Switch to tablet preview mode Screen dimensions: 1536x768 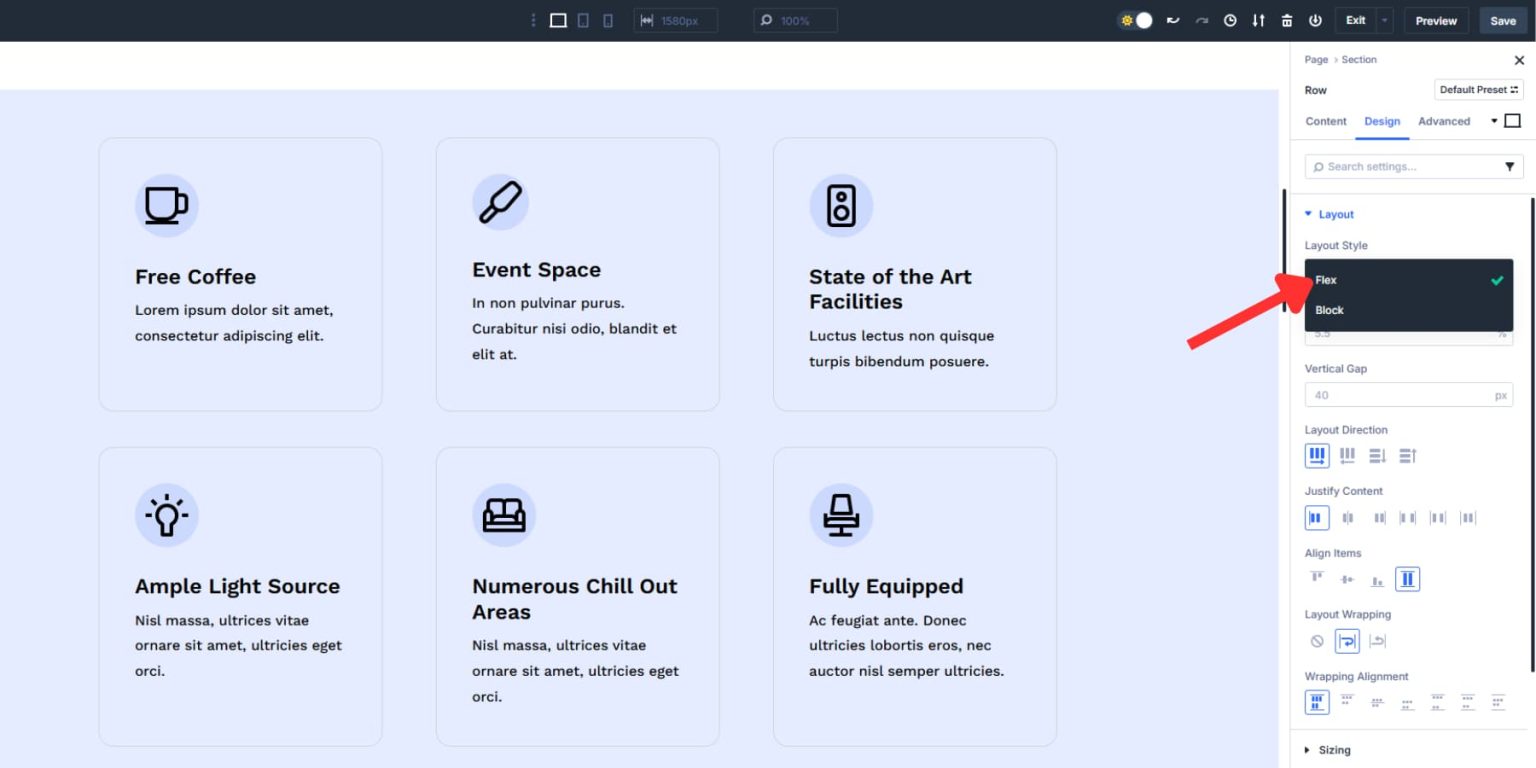[583, 20]
